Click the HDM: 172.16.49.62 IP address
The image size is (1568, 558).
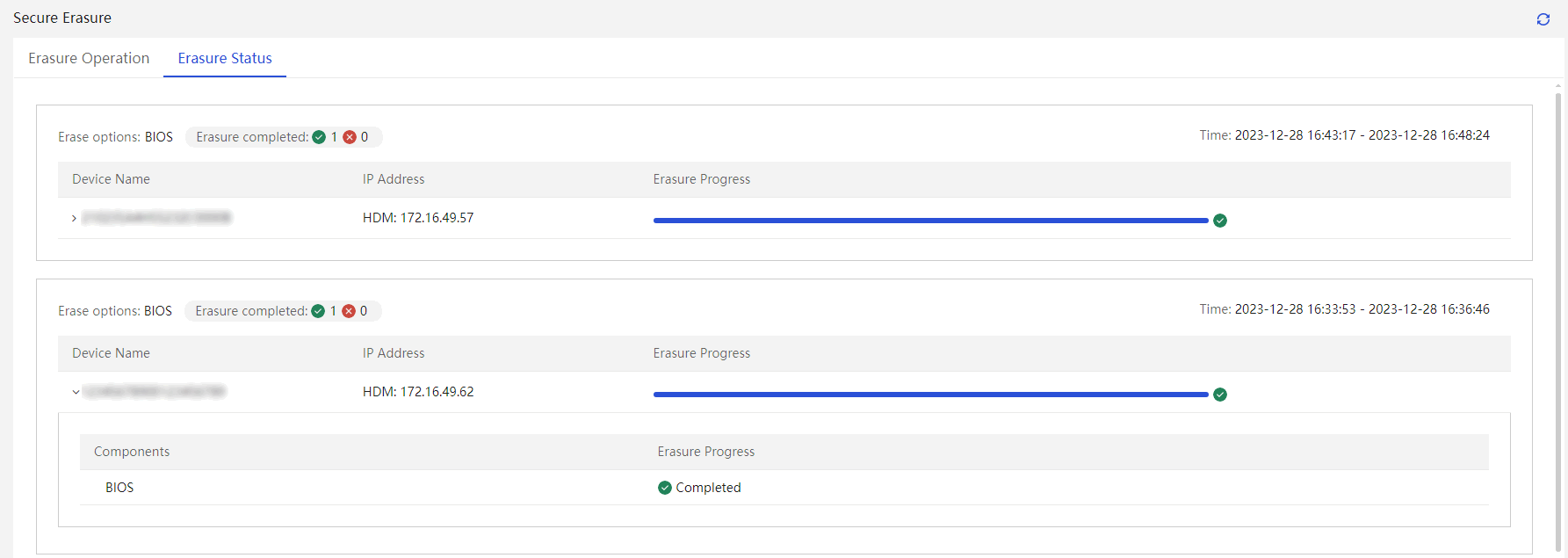(x=418, y=392)
